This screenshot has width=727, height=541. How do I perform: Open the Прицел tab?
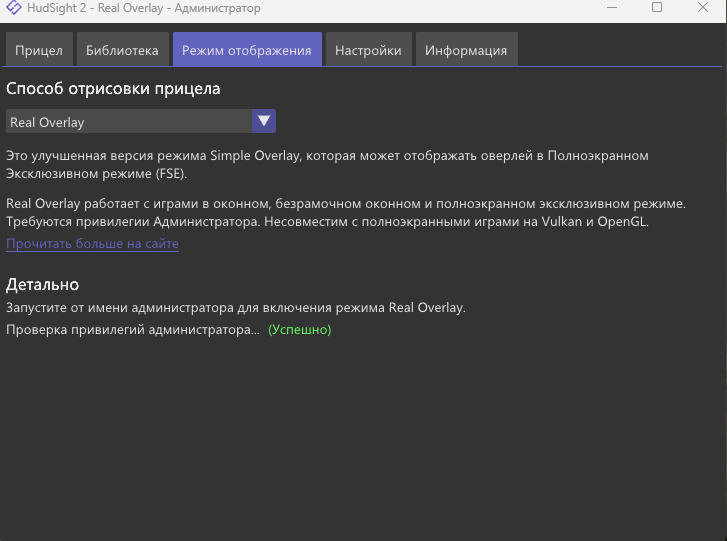[39, 49]
